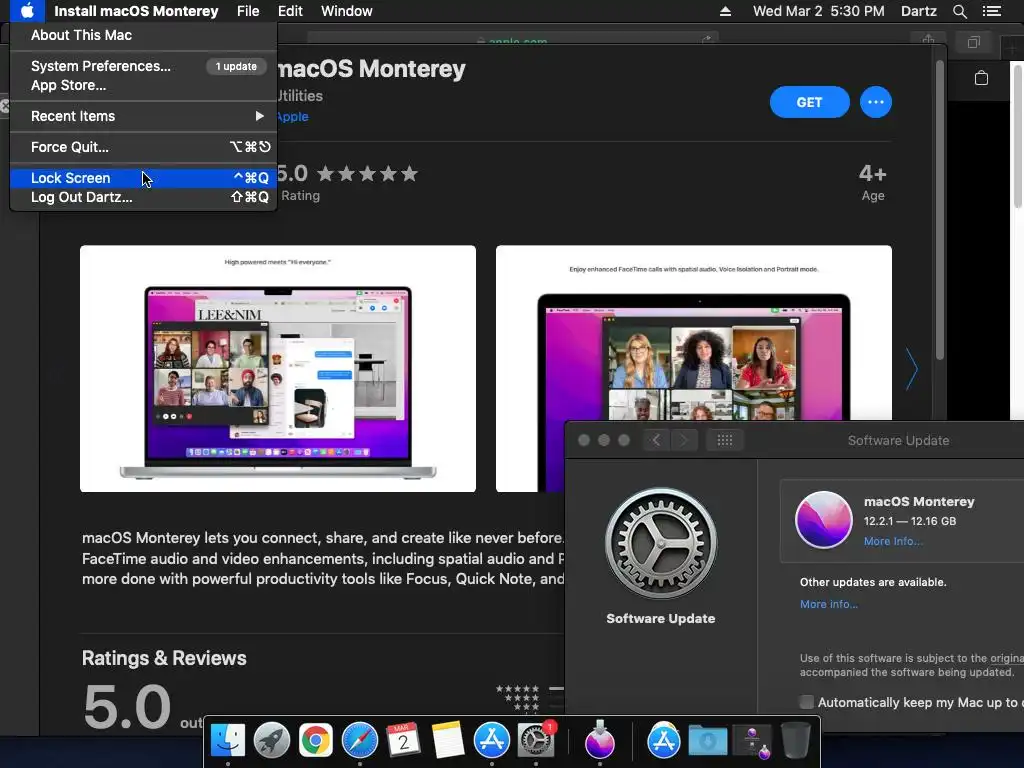
Task: Select Force Quit menu item
Action: [143, 147]
